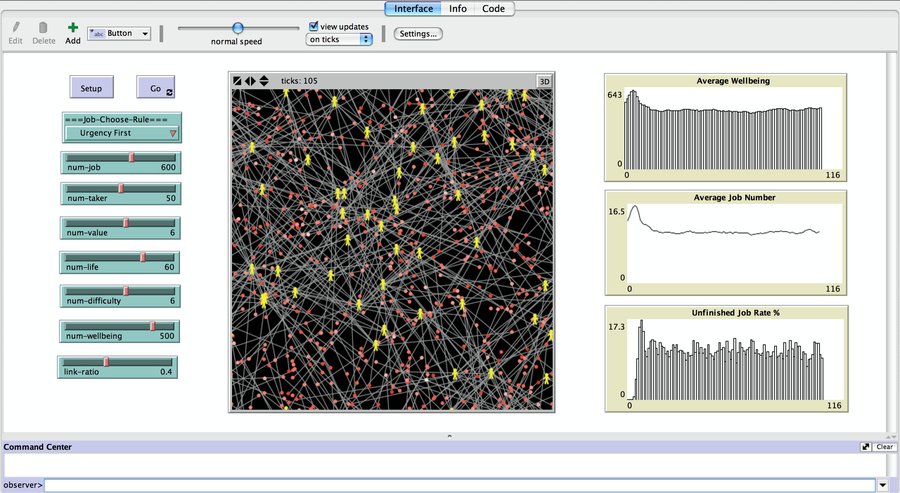Click the num-difficulty slider

click(119, 296)
